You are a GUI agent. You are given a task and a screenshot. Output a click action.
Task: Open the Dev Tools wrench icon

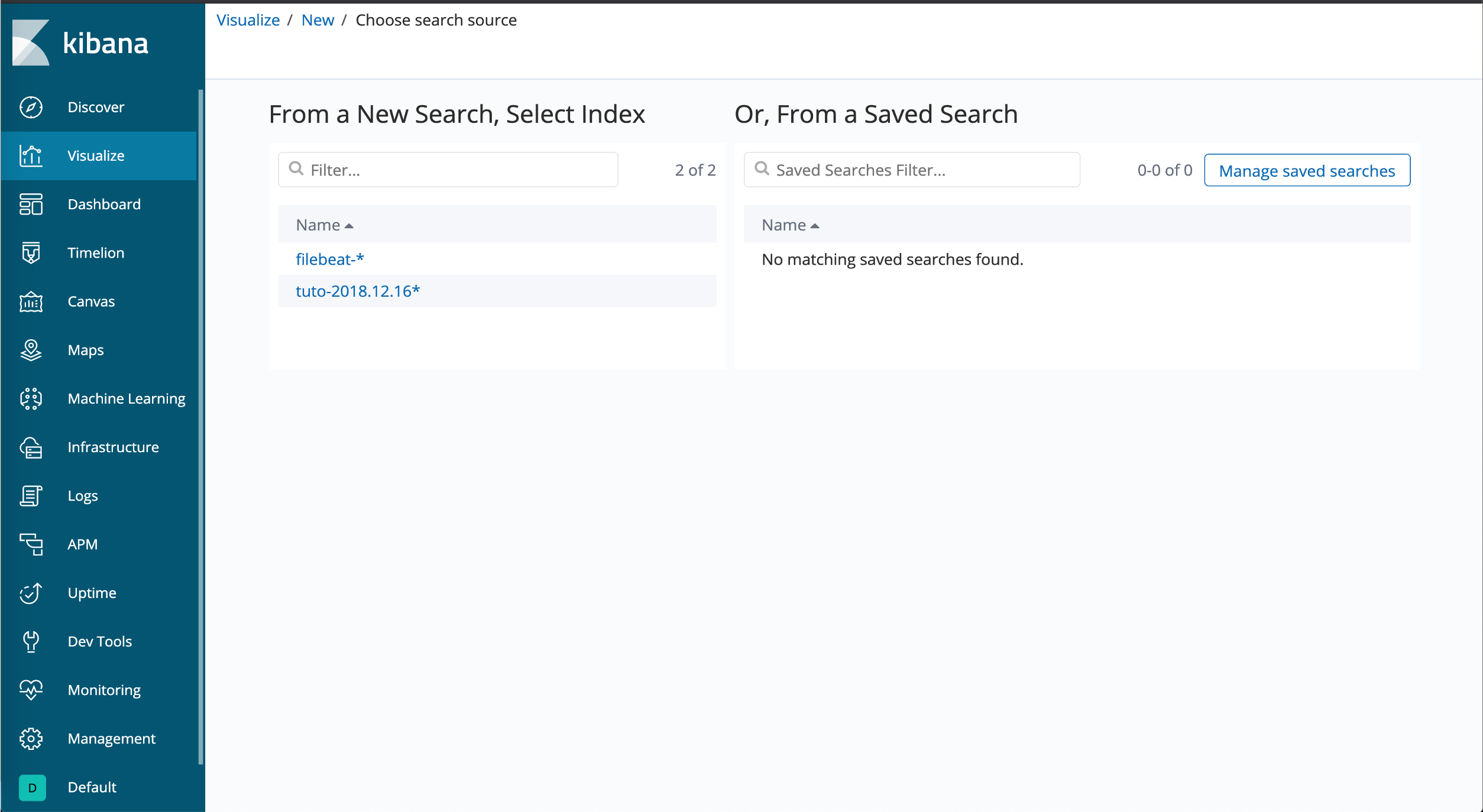point(31,641)
